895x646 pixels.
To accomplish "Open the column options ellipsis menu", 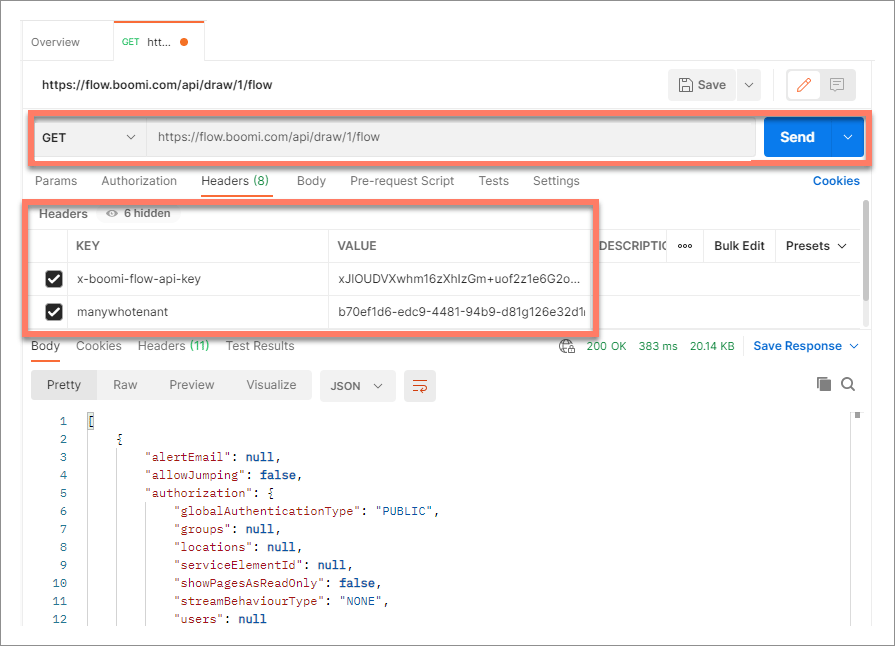I will (685, 246).
